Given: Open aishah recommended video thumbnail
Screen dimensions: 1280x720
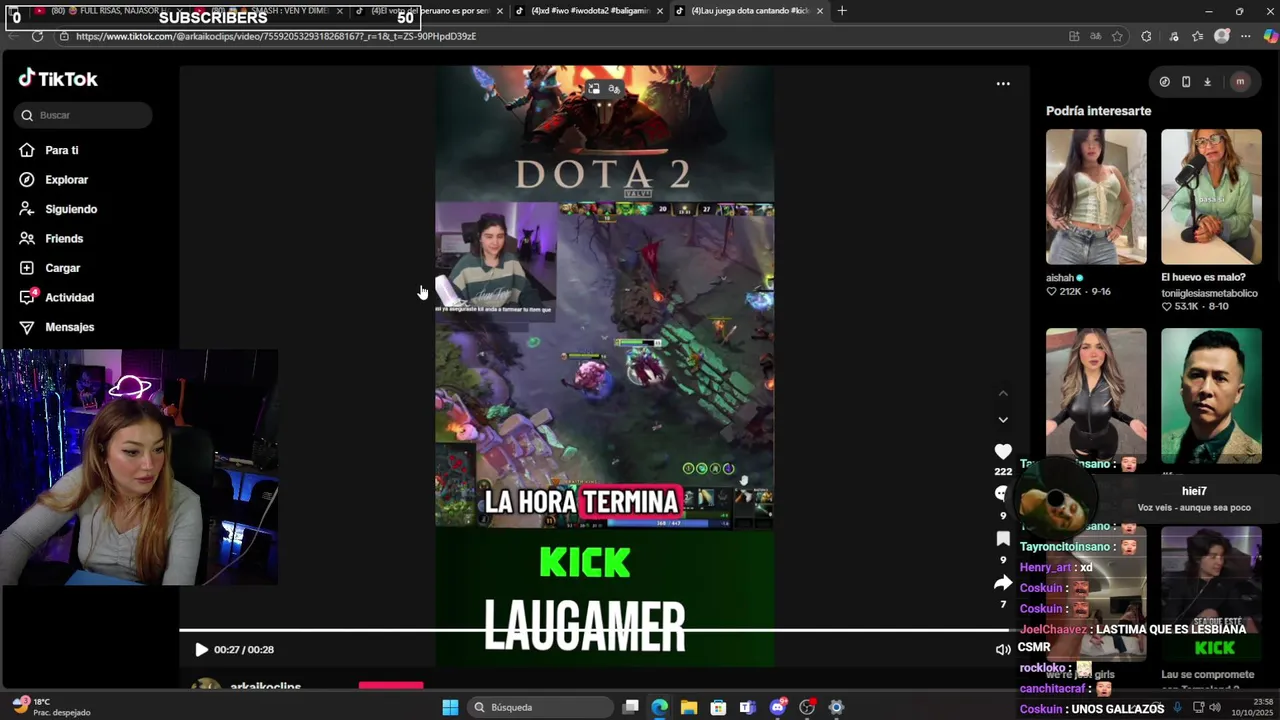Looking at the screenshot, I should pos(1096,197).
